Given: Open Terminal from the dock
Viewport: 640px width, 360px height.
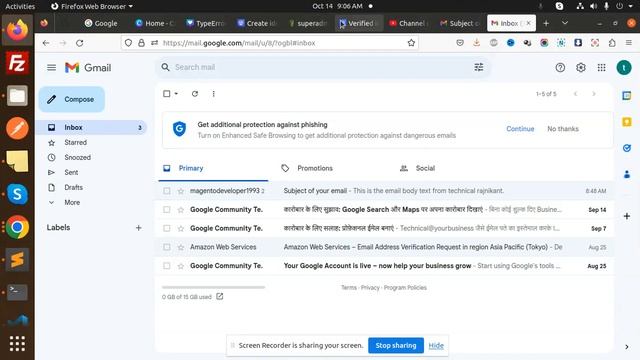Looking at the screenshot, I should point(17,292).
